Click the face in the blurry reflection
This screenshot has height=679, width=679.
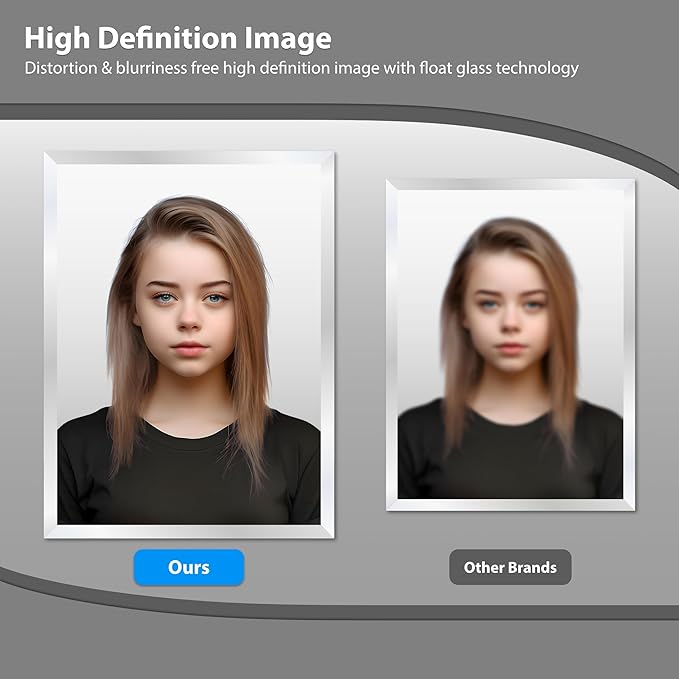pyautogui.click(x=510, y=312)
